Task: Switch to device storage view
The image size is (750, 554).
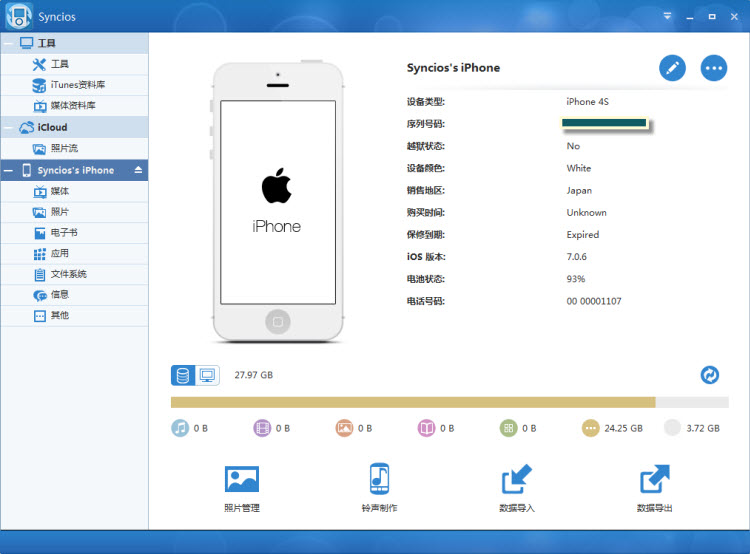Action: [x=183, y=375]
